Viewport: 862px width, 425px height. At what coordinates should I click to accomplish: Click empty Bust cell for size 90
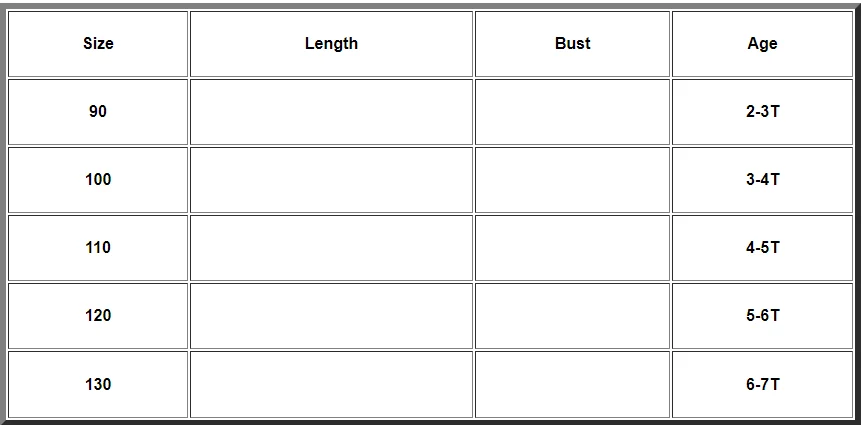[x=572, y=112]
